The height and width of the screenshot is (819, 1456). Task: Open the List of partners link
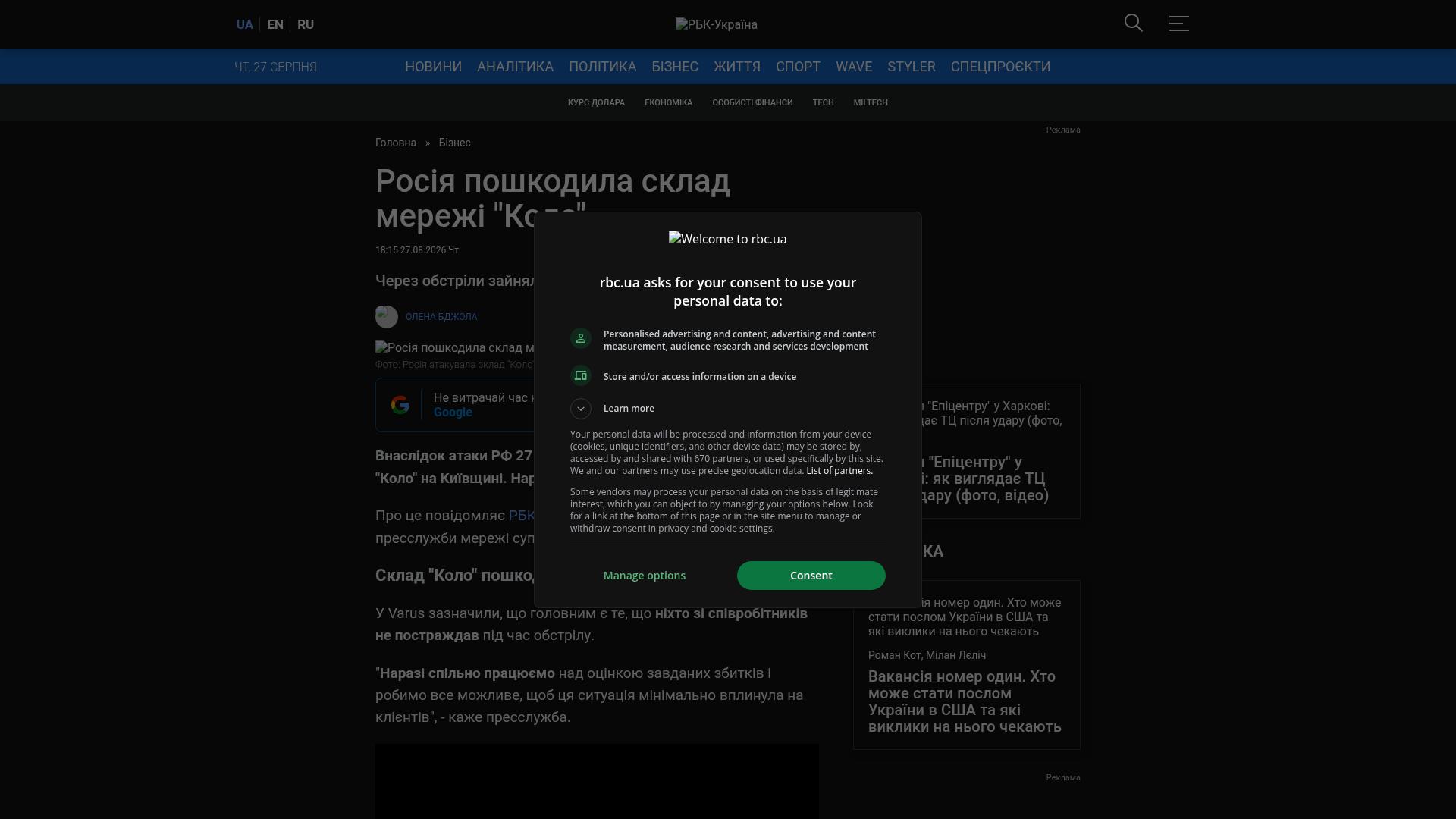pyautogui.click(x=839, y=471)
